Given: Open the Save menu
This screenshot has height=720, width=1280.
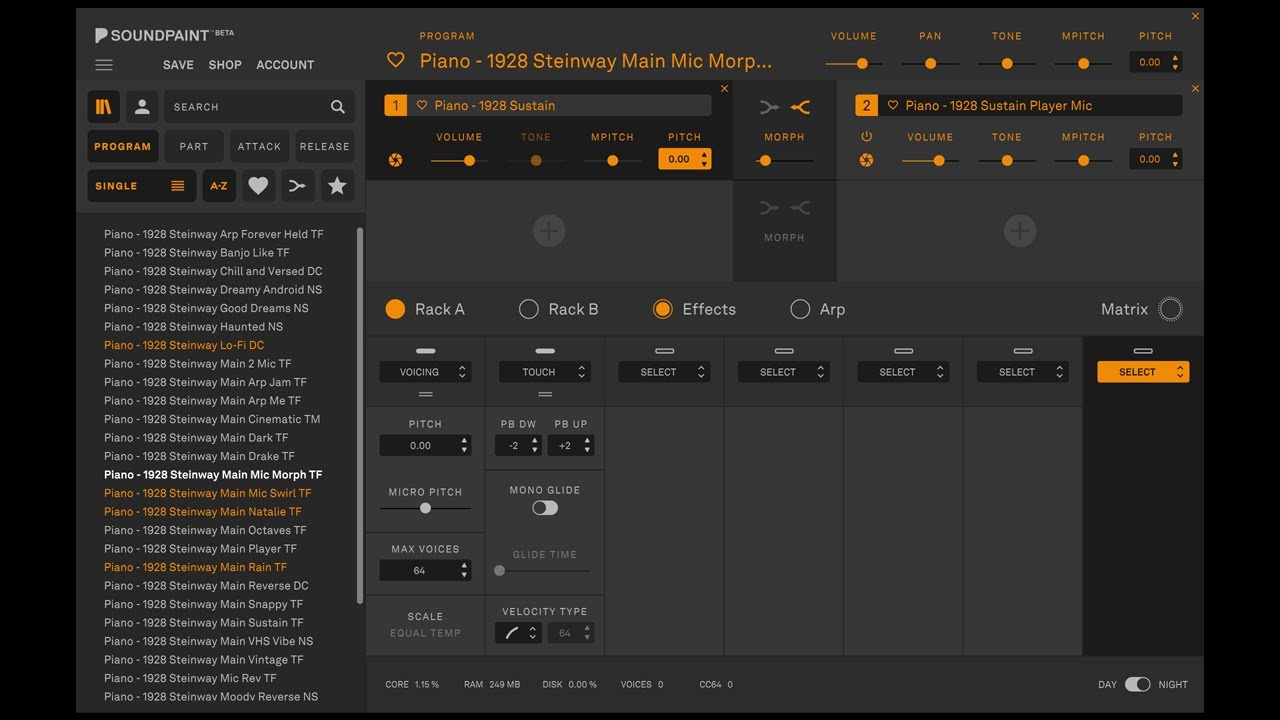Looking at the screenshot, I should (178, 65).
